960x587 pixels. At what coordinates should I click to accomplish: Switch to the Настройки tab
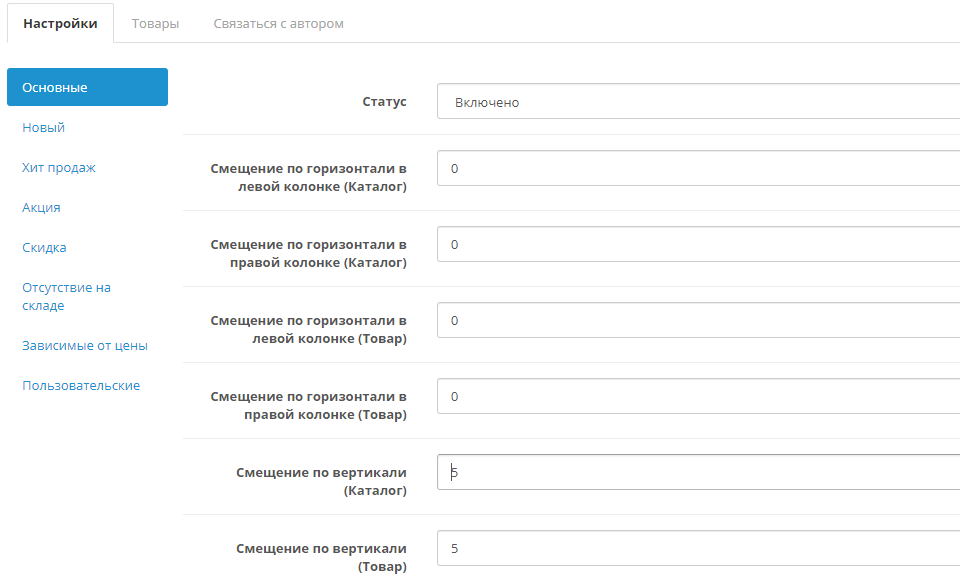[60, 23]
